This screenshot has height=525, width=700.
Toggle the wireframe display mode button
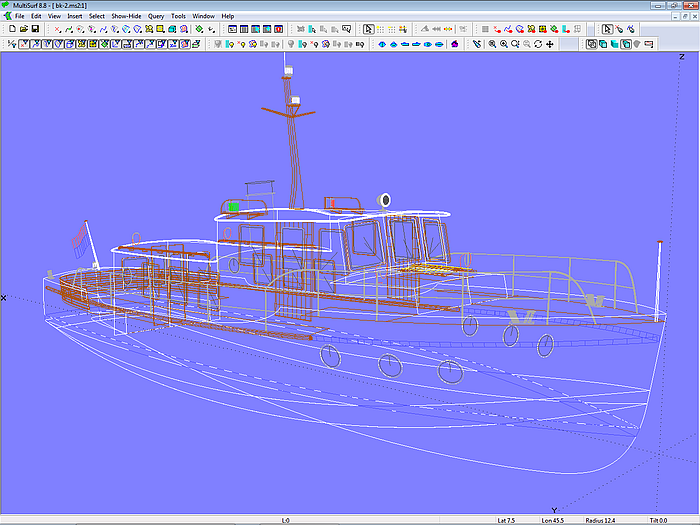[x=591, y=44]
